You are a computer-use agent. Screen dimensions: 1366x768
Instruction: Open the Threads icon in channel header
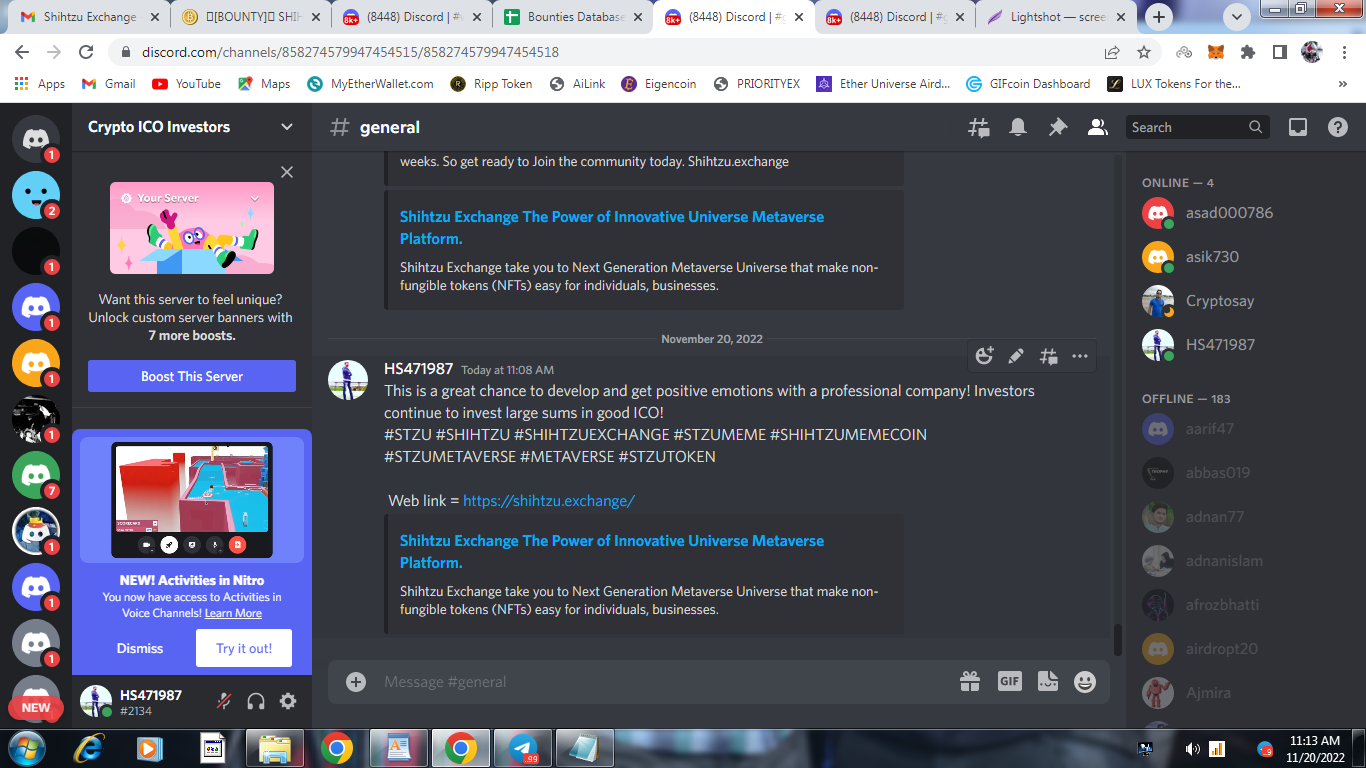point(978,127)
